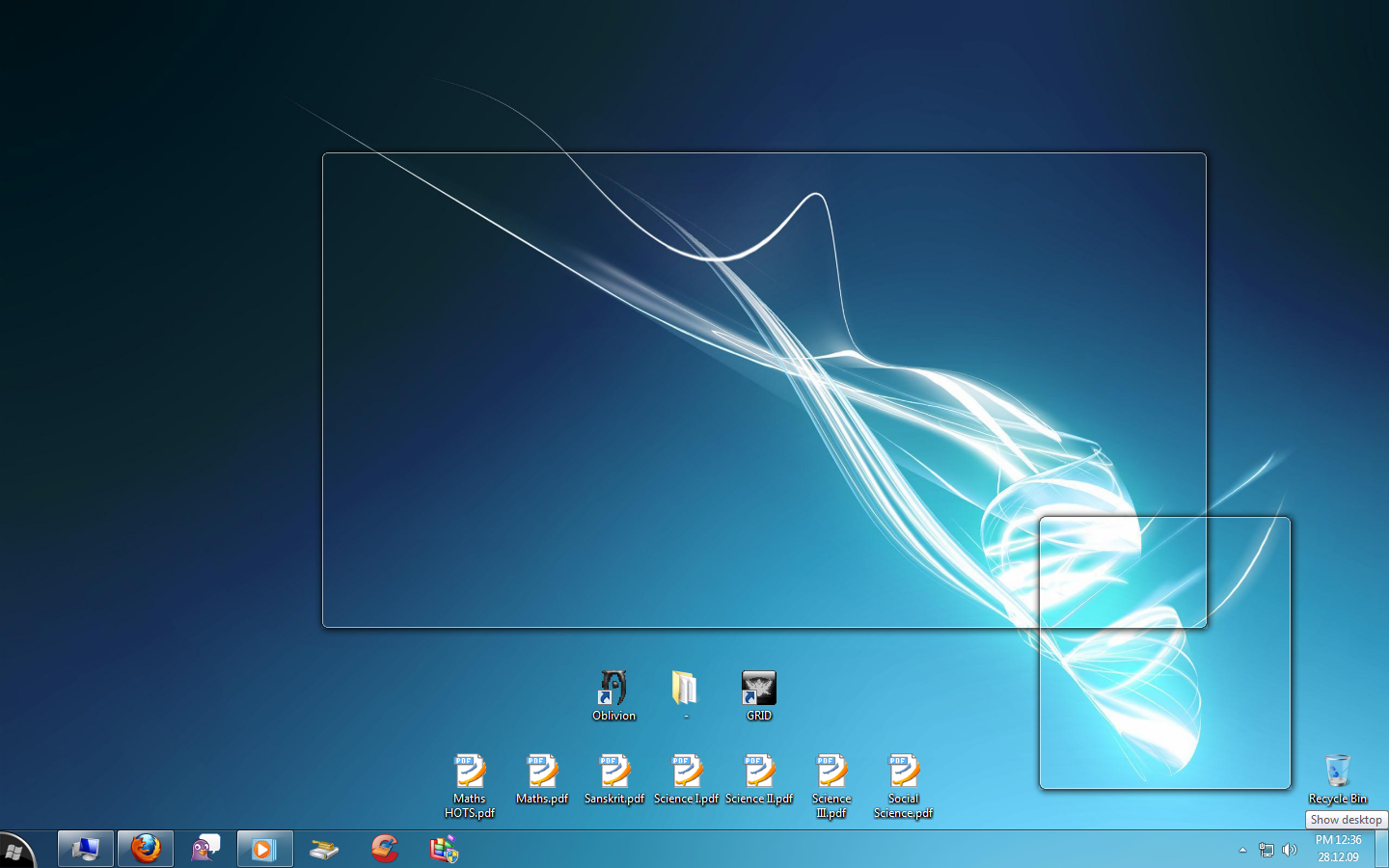Select the Science I.pdf file

pyautogui.click(x=687, y=779)
